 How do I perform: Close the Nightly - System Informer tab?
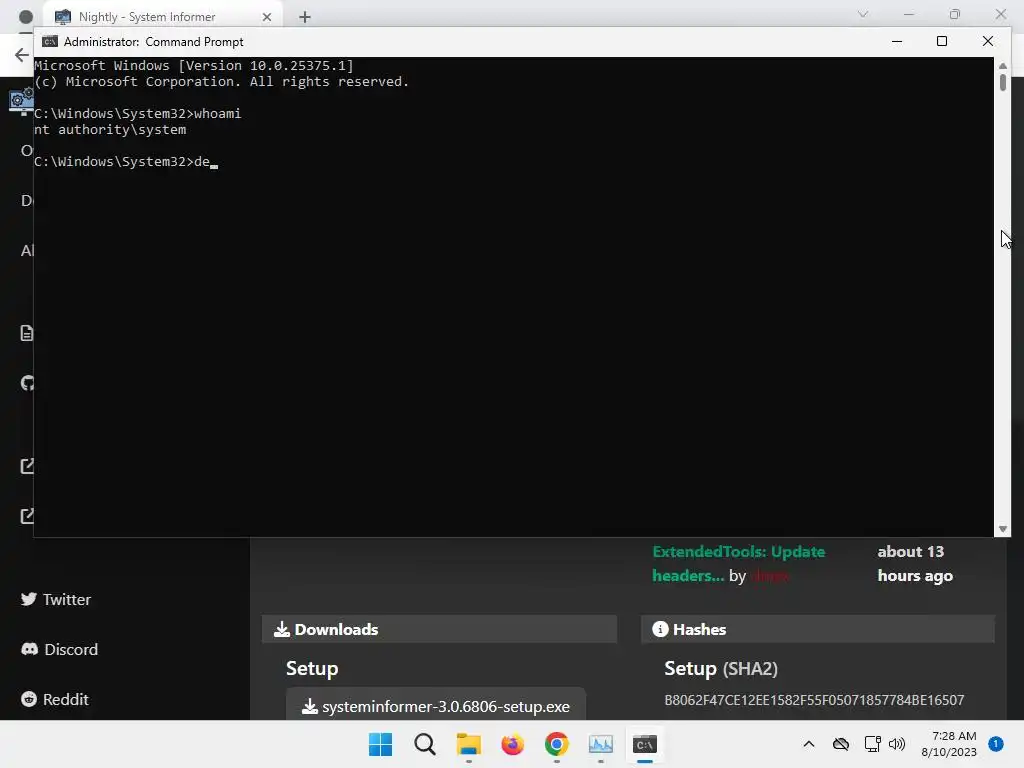tap(266, 17)
